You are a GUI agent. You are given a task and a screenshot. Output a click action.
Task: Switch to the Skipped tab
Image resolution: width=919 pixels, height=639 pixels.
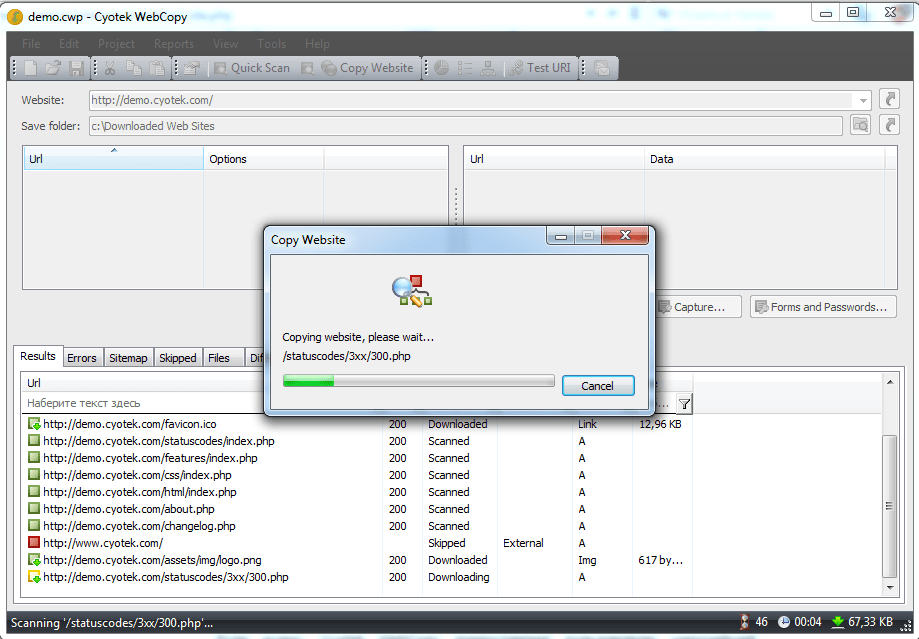coord(178,358)
